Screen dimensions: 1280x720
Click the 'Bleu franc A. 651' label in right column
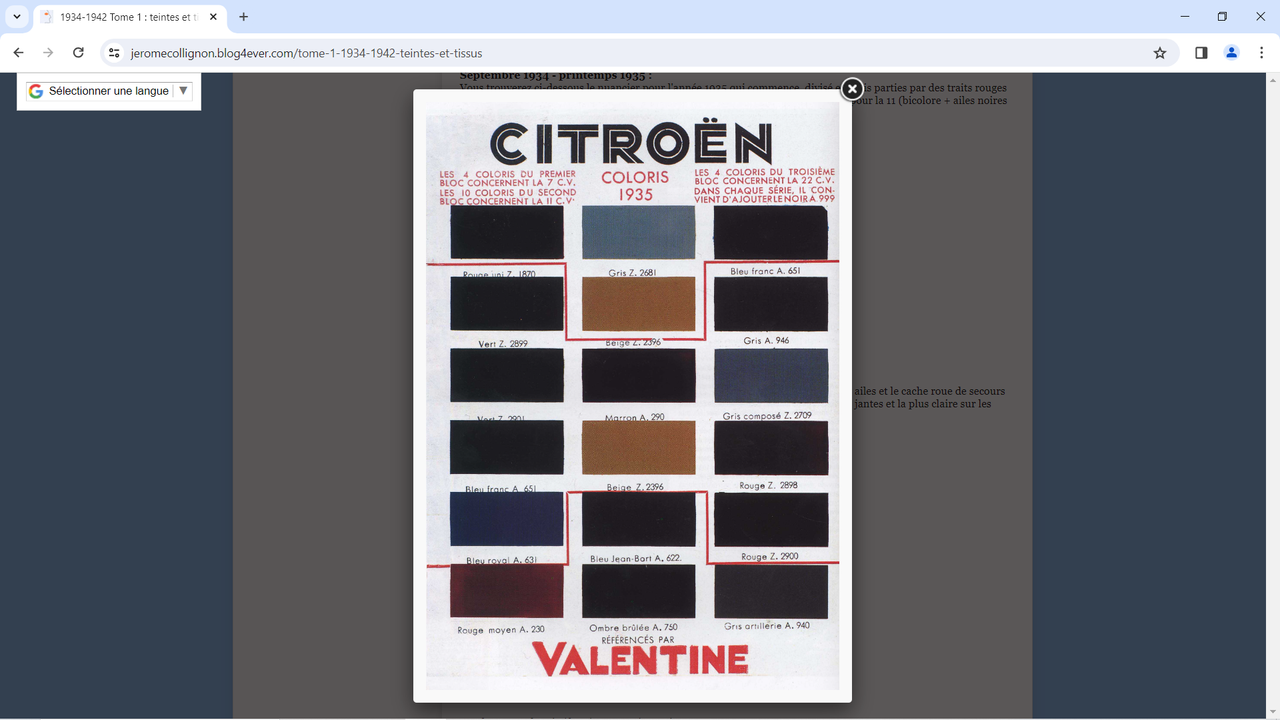tap(766, 271)
